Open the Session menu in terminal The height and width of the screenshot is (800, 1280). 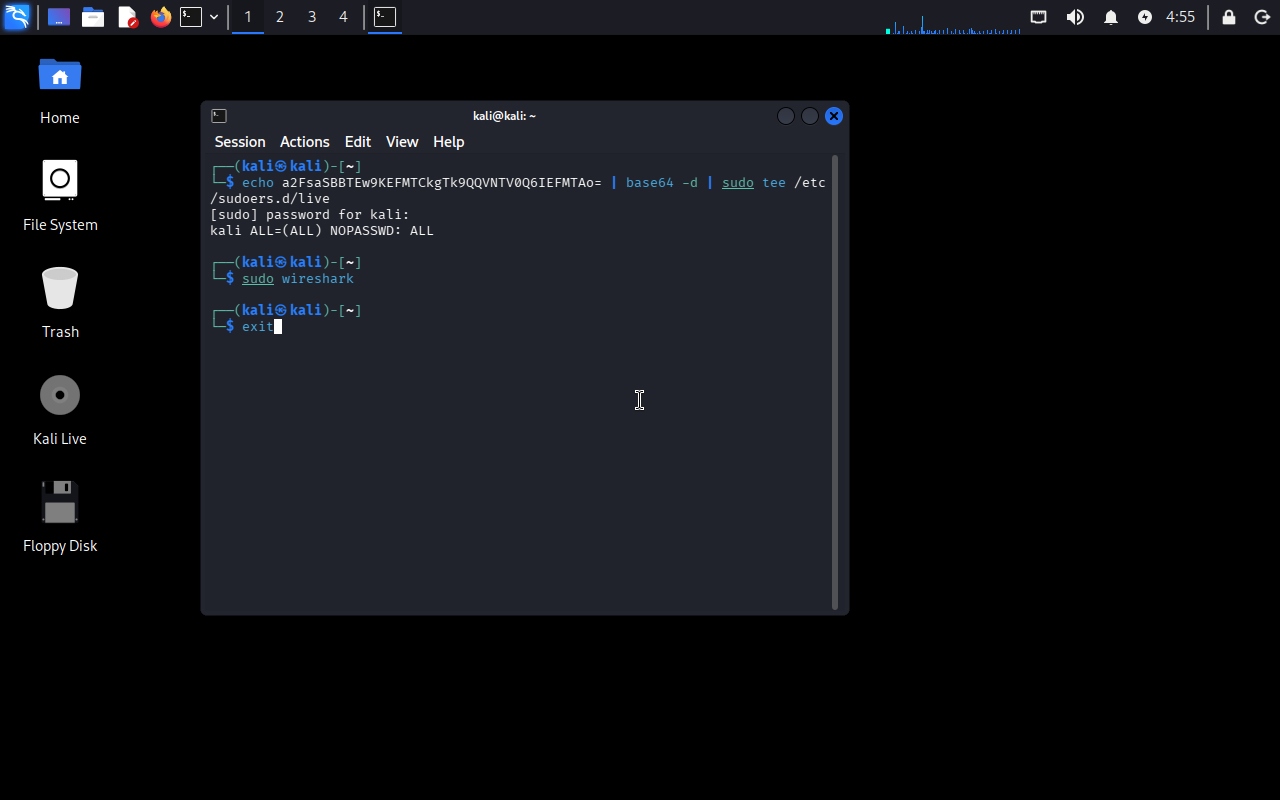240,142
